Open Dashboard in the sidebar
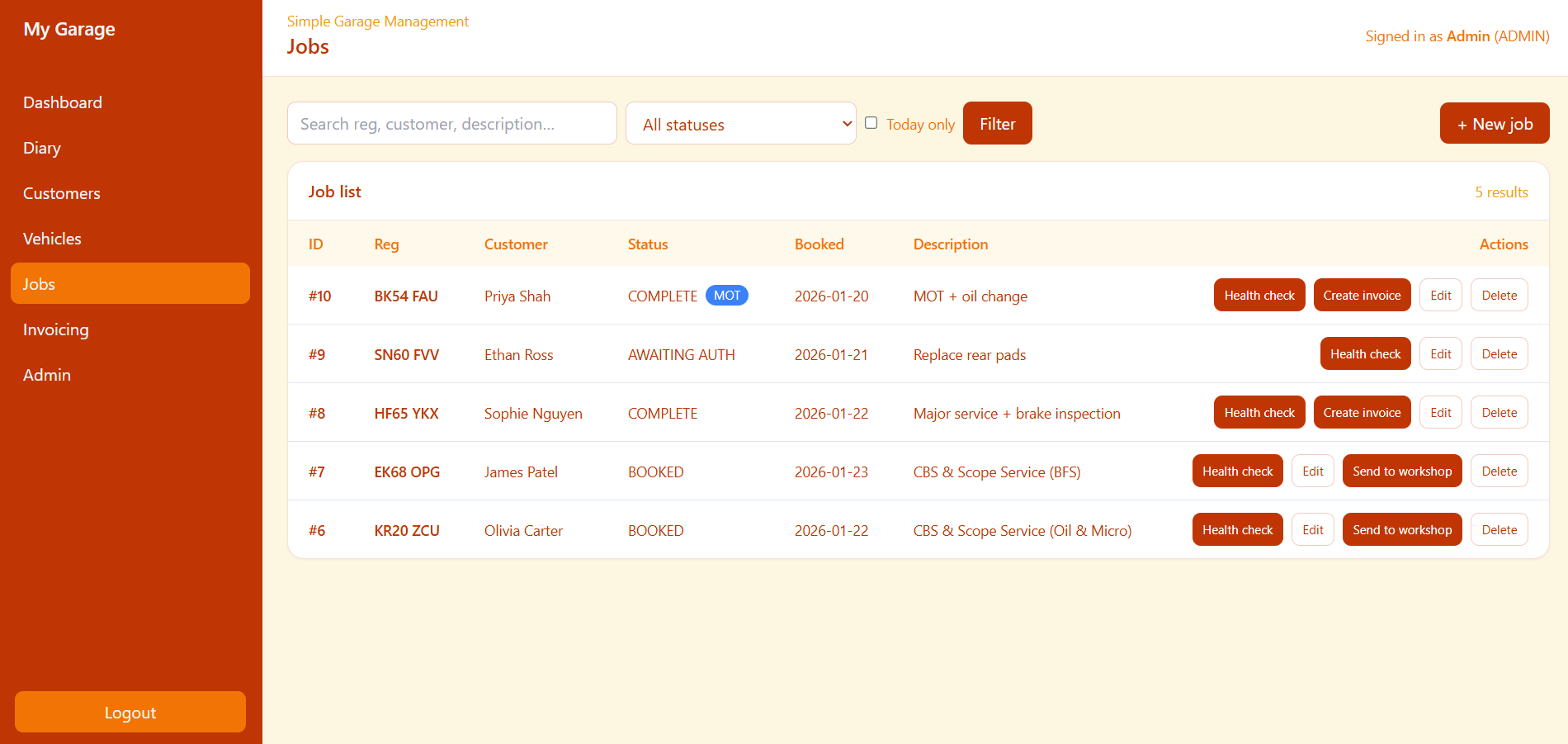1568x744 pixels. click(63, 102)
